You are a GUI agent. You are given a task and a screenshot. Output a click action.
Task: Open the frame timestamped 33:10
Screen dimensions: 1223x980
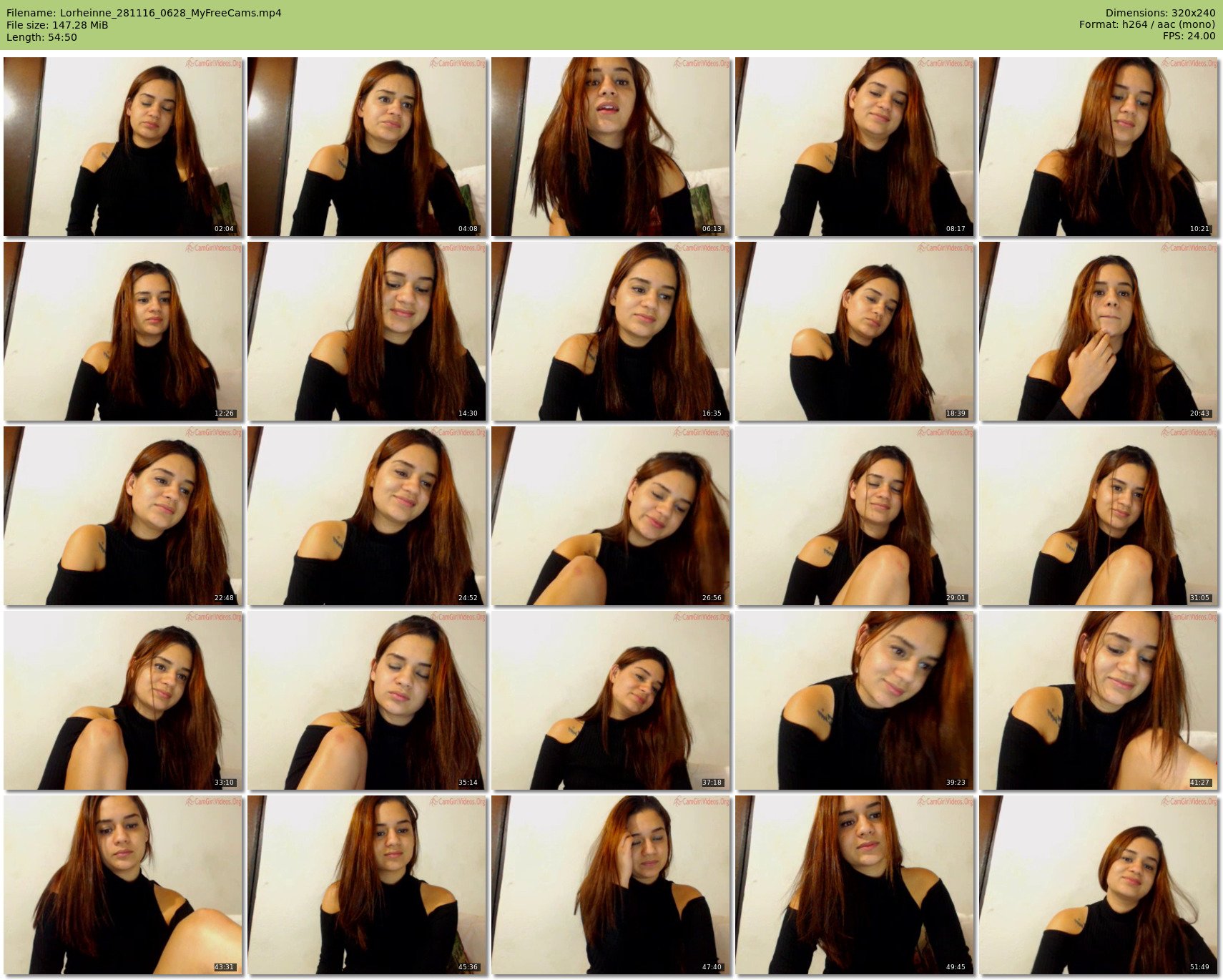[123, 700]
